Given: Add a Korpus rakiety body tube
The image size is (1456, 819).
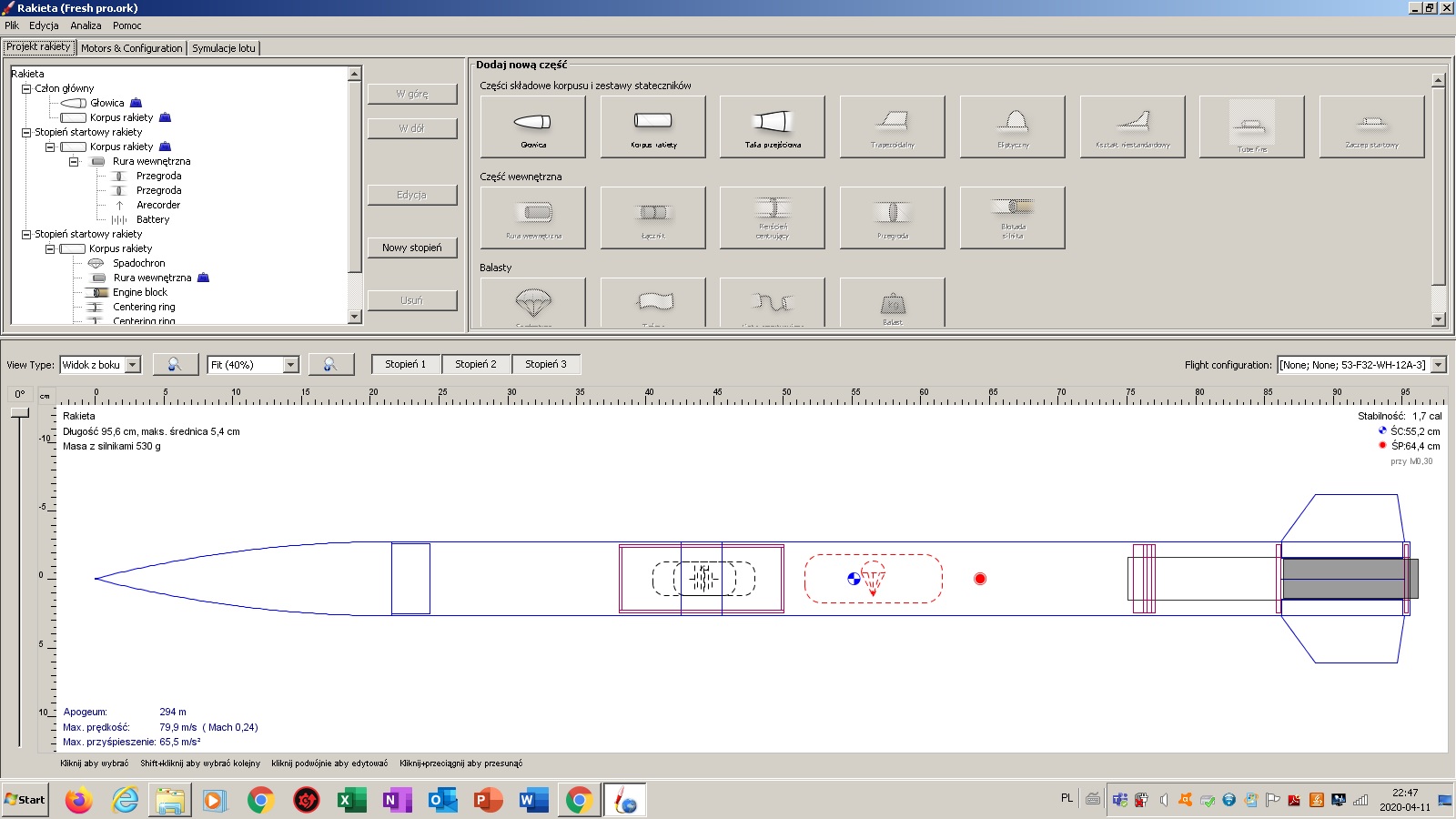Looking at the screenshot, I should pos(653,126).
